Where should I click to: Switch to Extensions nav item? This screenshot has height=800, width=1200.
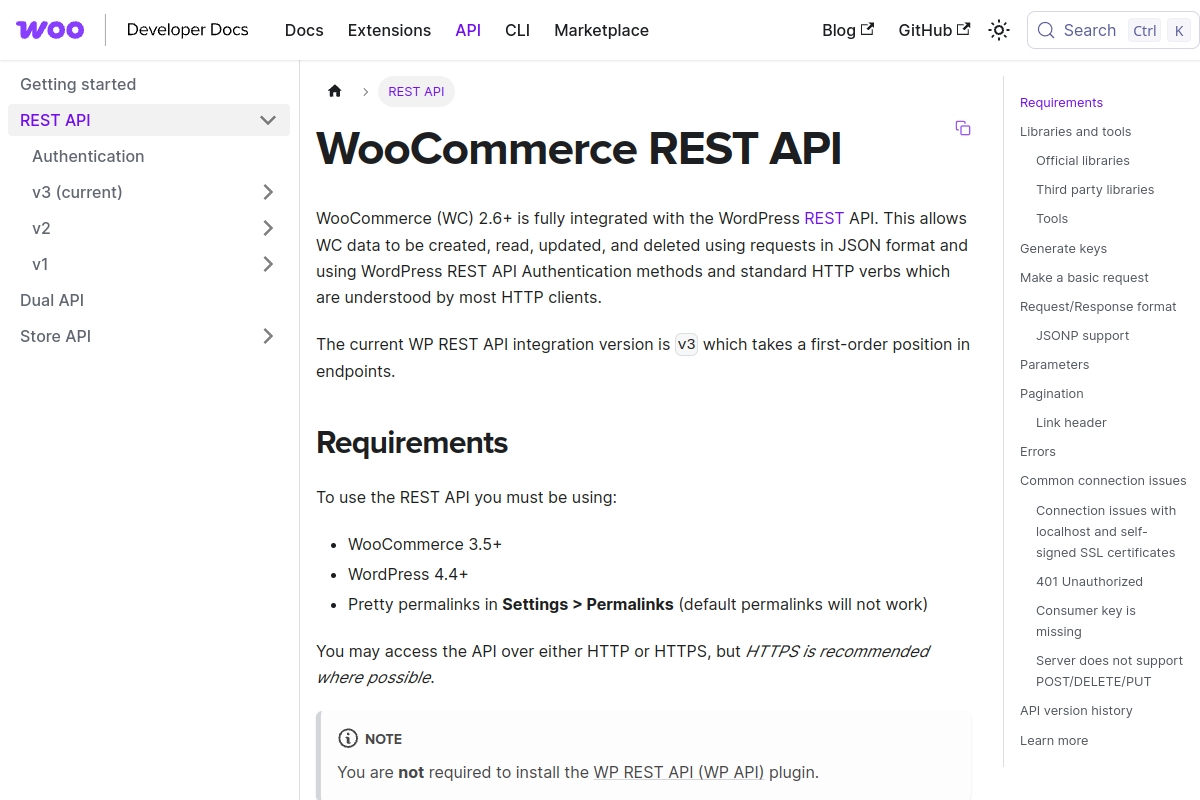coord(389,30)
